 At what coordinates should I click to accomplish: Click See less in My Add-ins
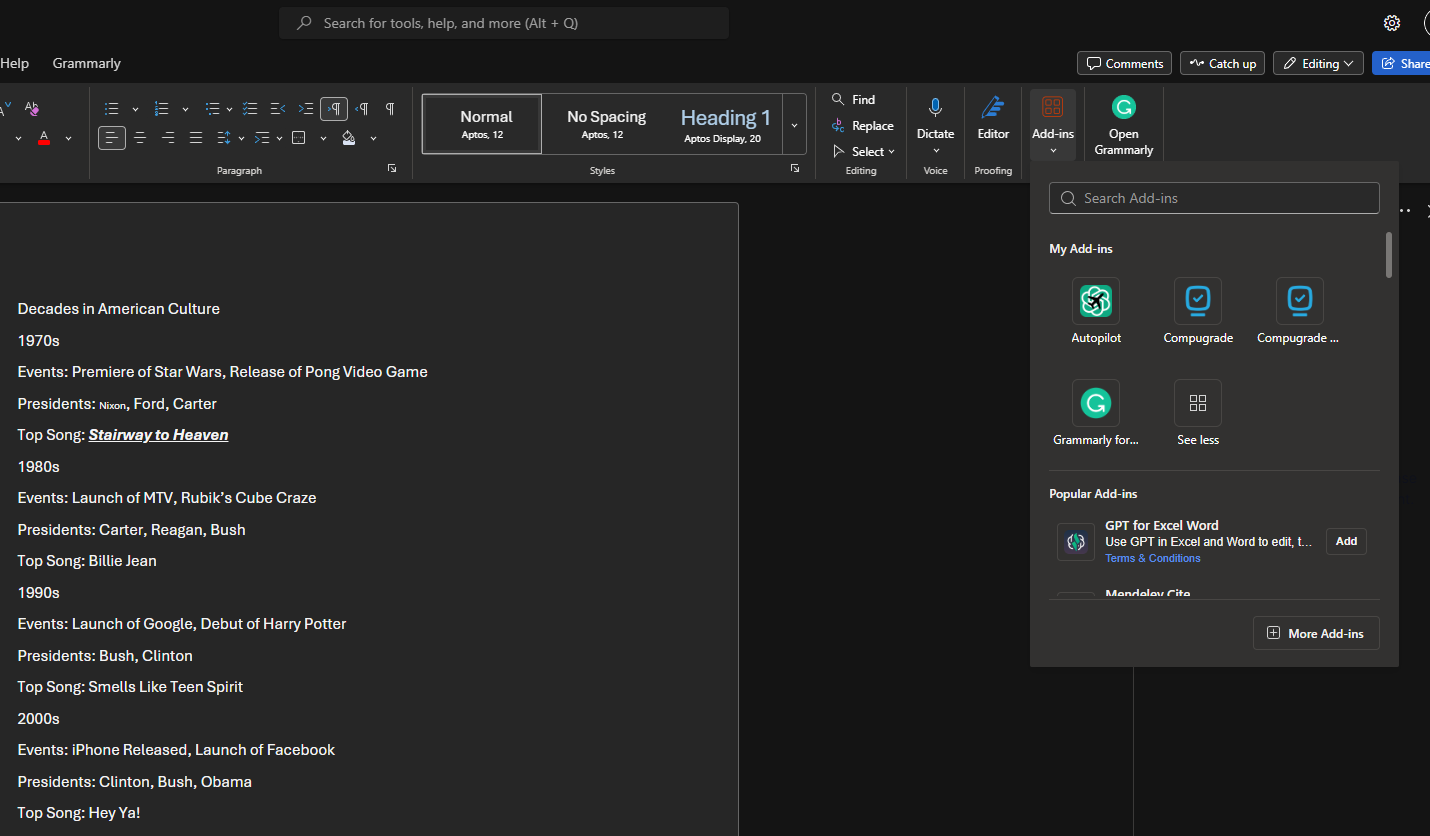1198,413
